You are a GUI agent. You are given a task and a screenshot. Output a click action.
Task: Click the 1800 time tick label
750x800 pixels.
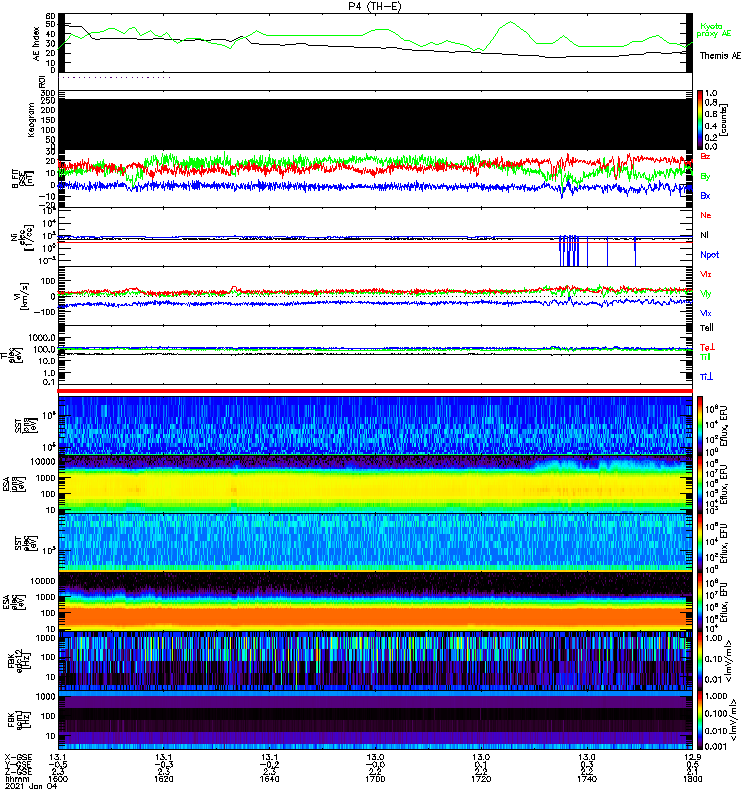tap(692, 779)
